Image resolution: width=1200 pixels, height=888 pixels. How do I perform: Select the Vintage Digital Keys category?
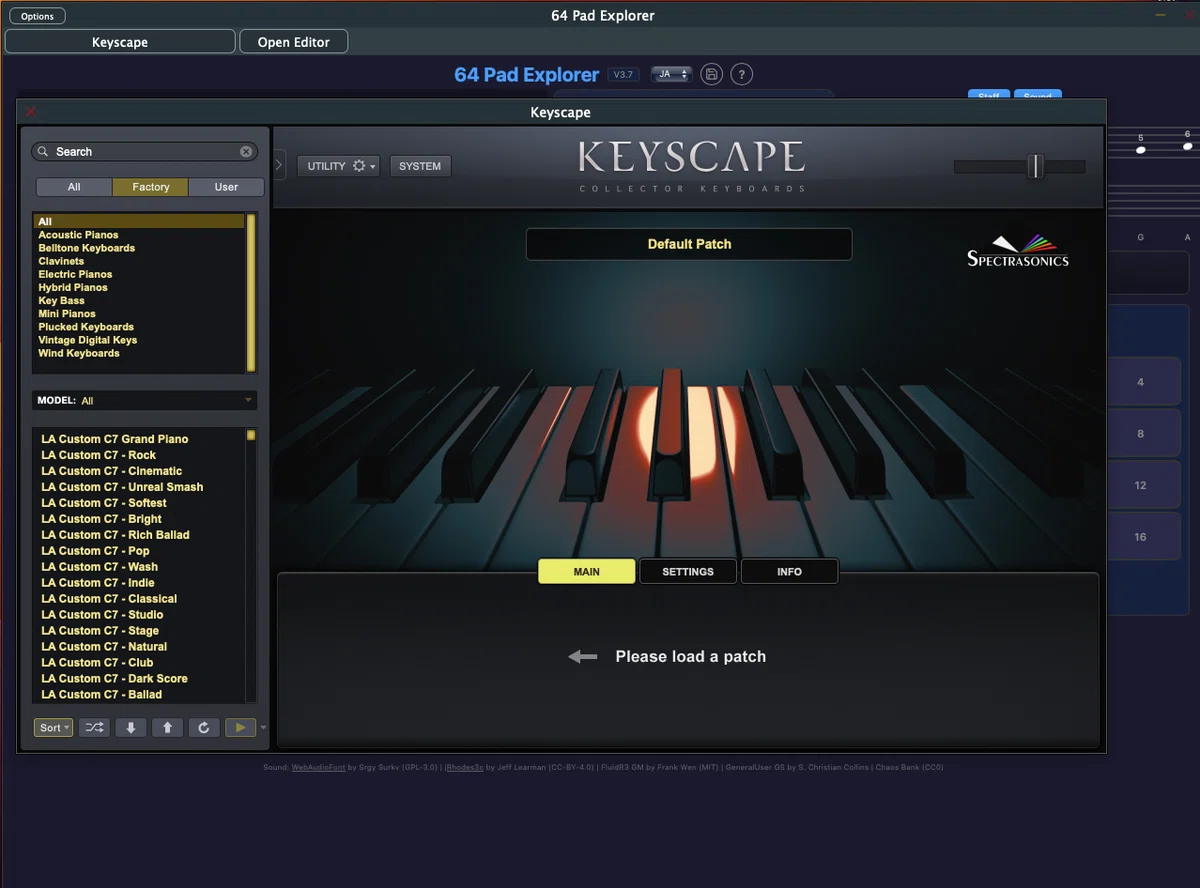(x=88, y=340)
